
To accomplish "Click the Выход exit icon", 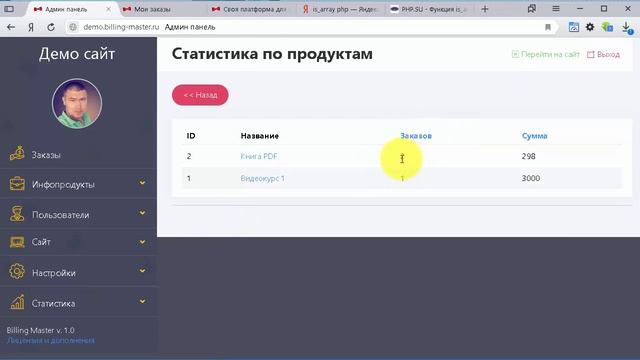I will pyautogui.click(x=591, y=54).
